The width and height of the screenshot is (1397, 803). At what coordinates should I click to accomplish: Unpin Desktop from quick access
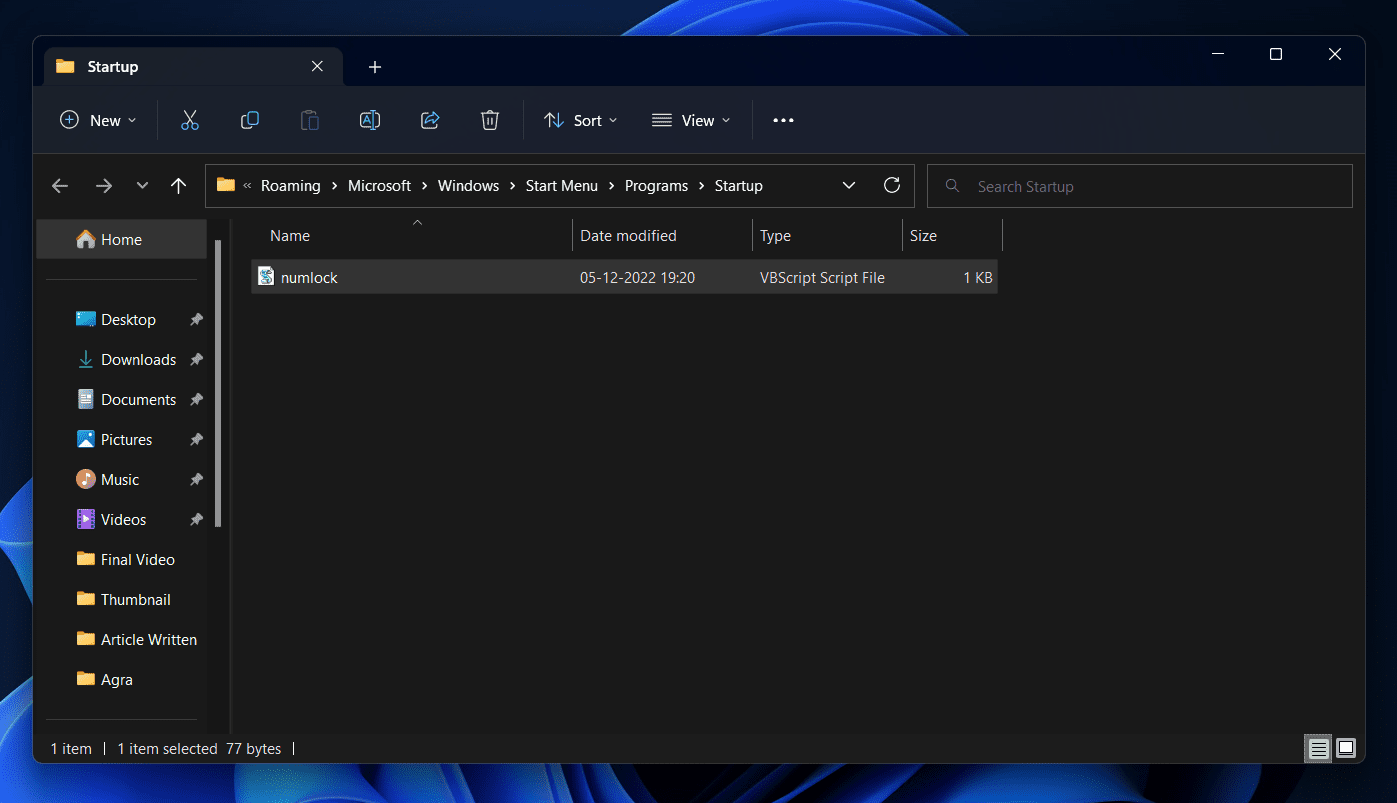(196, 320)
